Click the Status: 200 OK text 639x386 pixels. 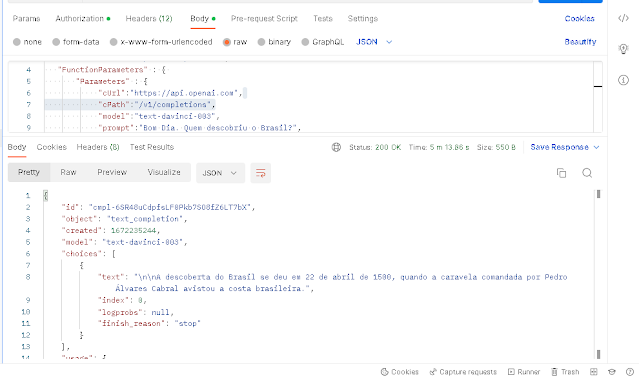[375, 147]
